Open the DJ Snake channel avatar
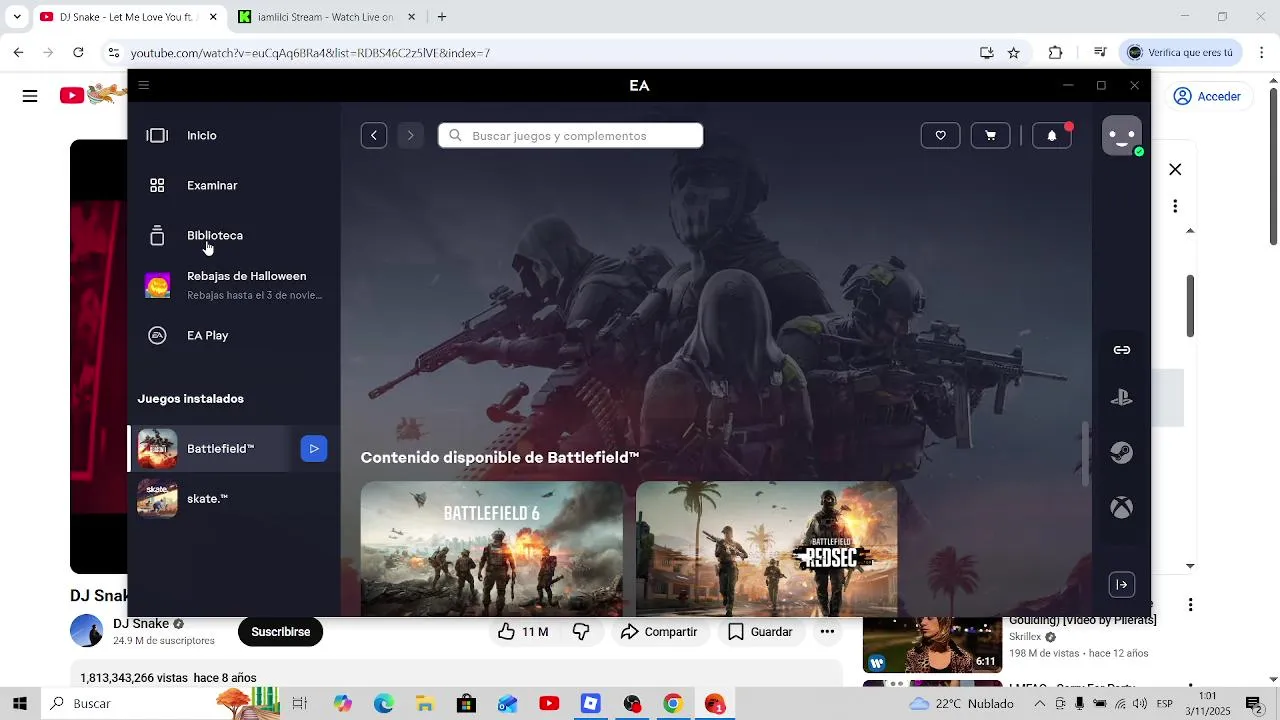 coord(86,632)
